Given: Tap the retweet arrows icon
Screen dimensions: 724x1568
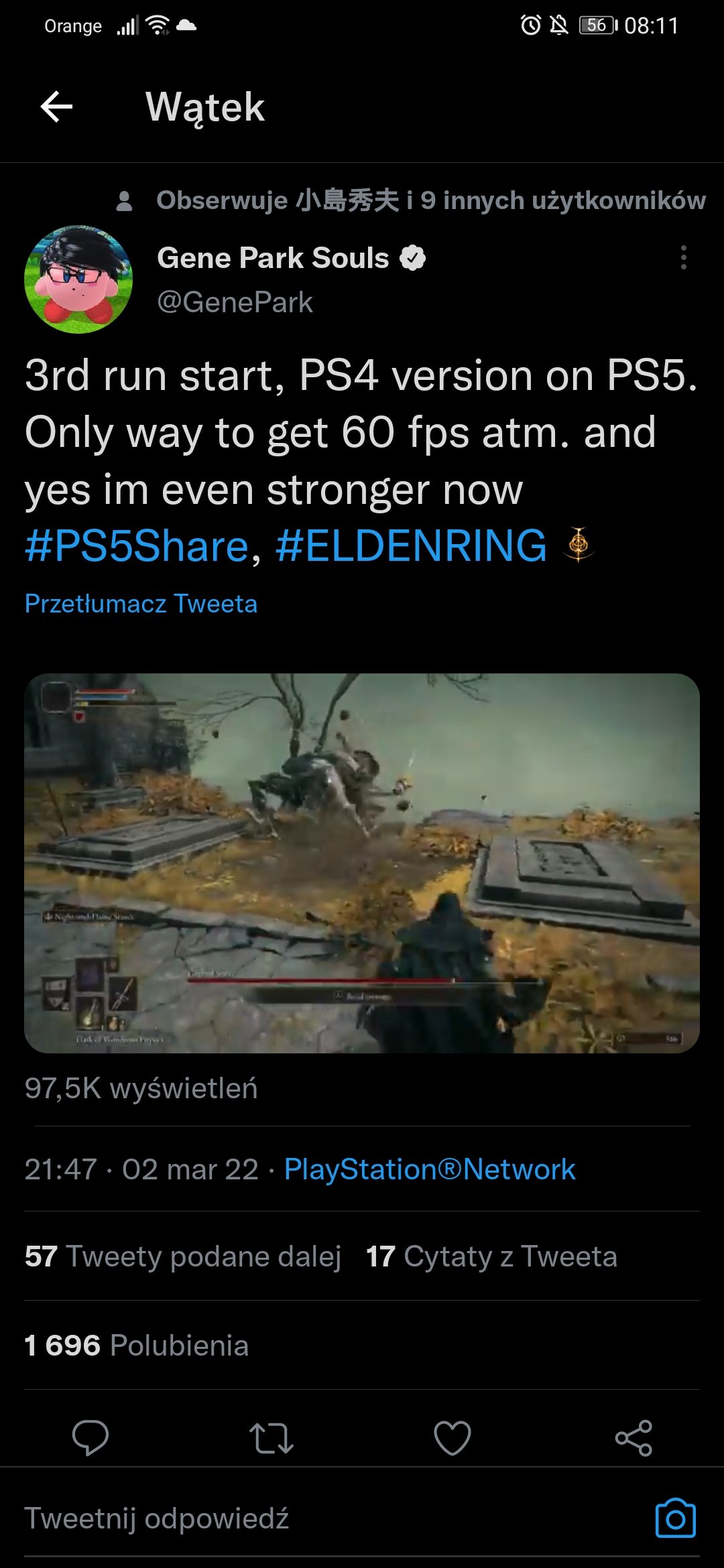Looking at the screenshot, I should (271, 1437).
